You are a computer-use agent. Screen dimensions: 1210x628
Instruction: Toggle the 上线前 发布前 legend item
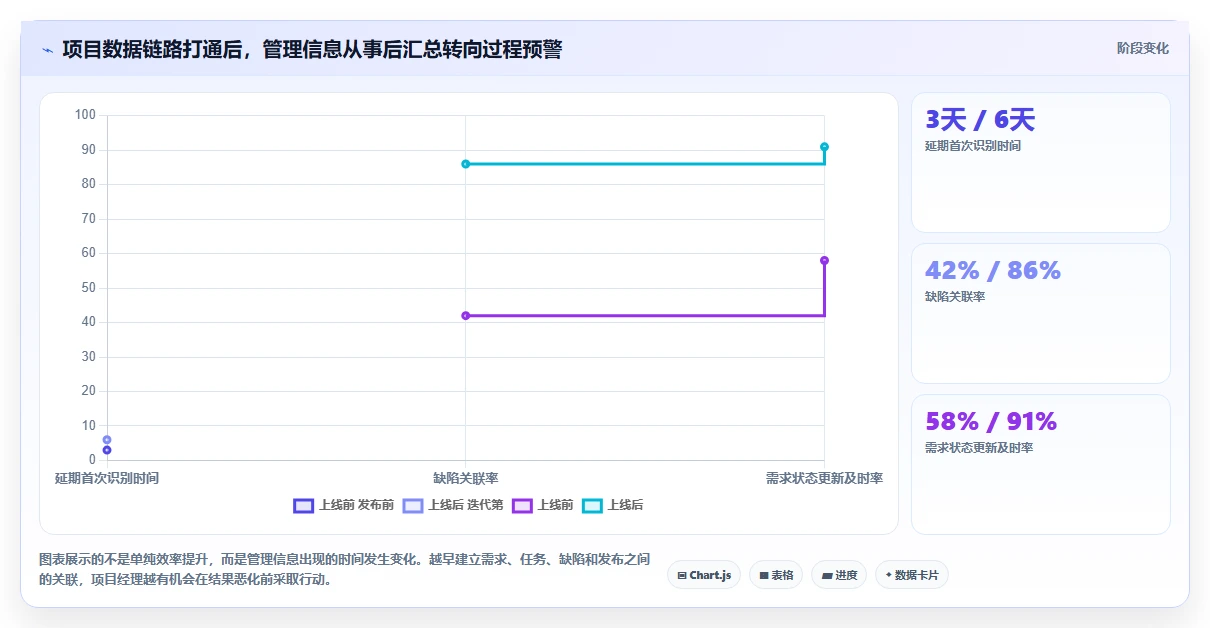point(344,505)
